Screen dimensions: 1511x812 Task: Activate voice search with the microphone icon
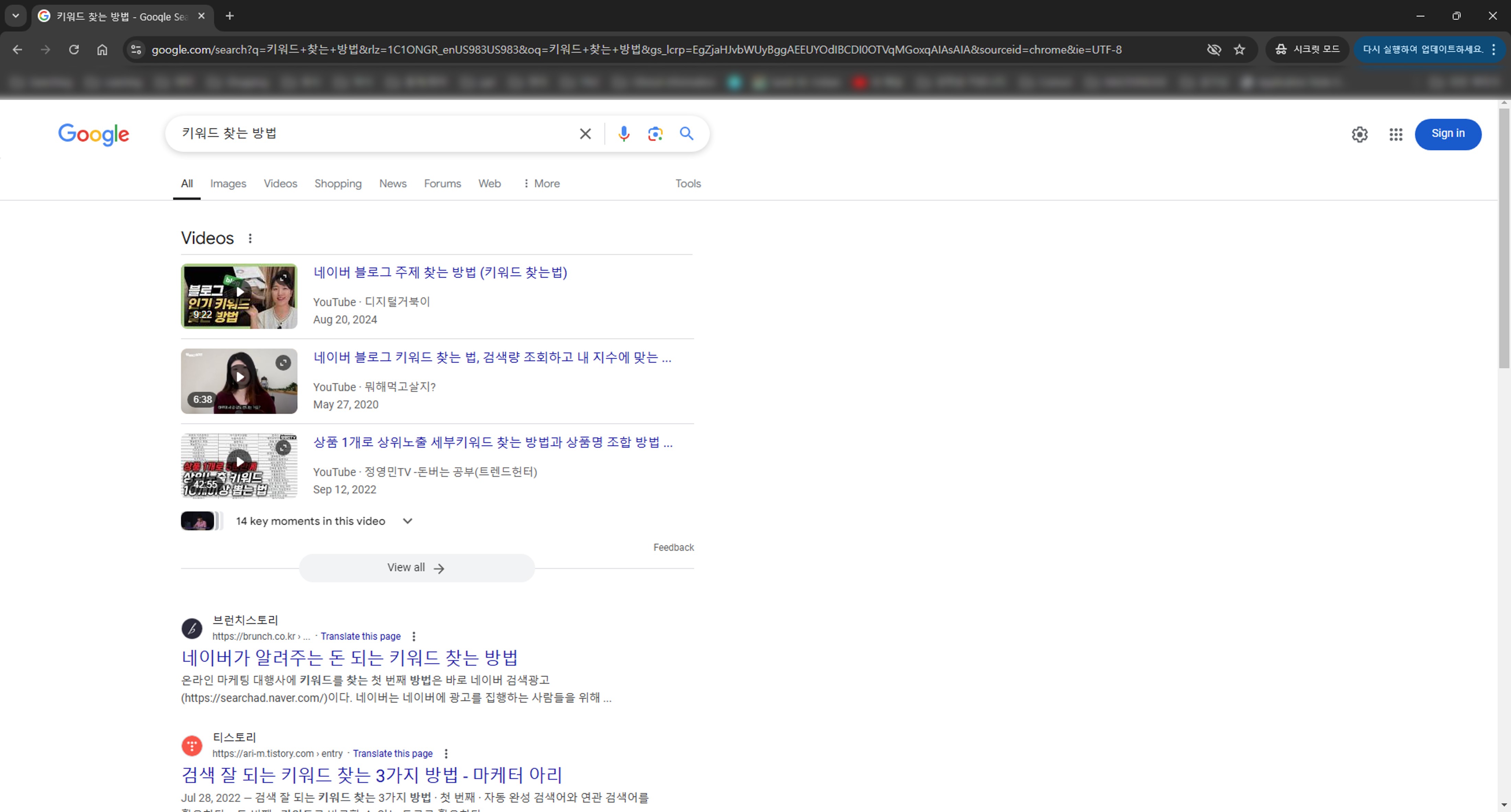pos(624,133)
